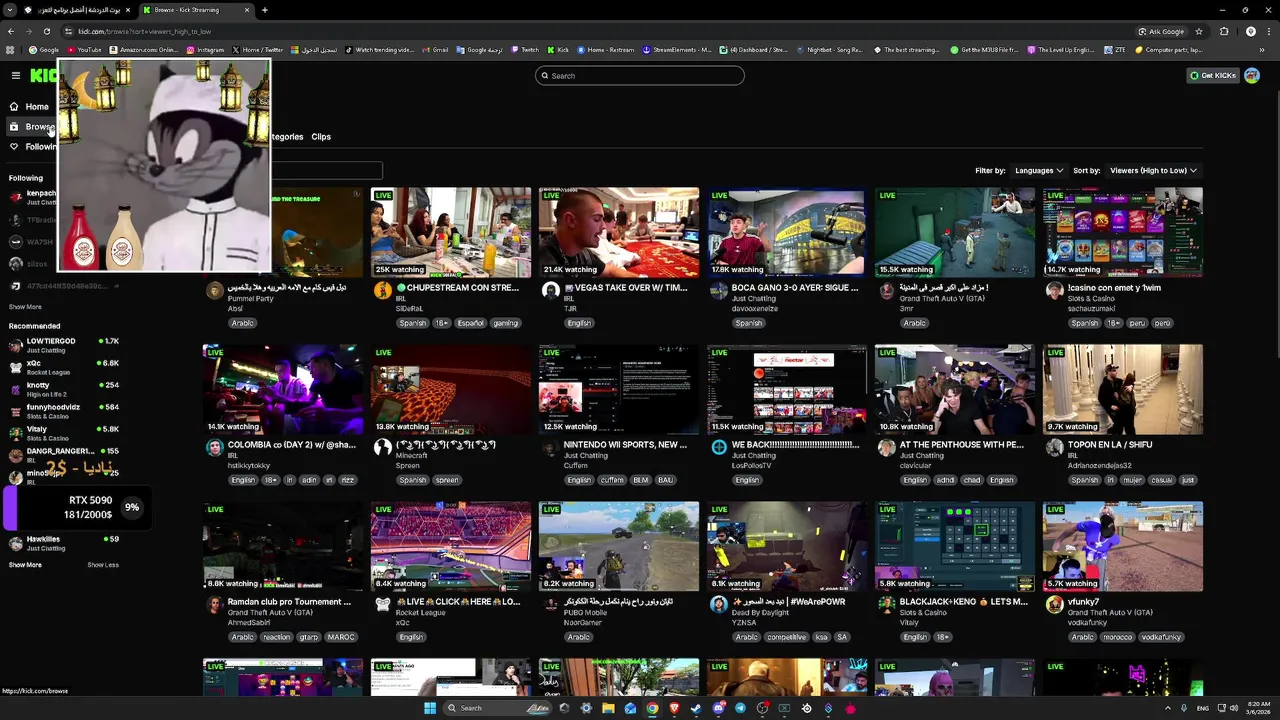Open the Viewers (High to Low) sort dropdown
Screen dimensions: 1280x720
click(1153, 170)
